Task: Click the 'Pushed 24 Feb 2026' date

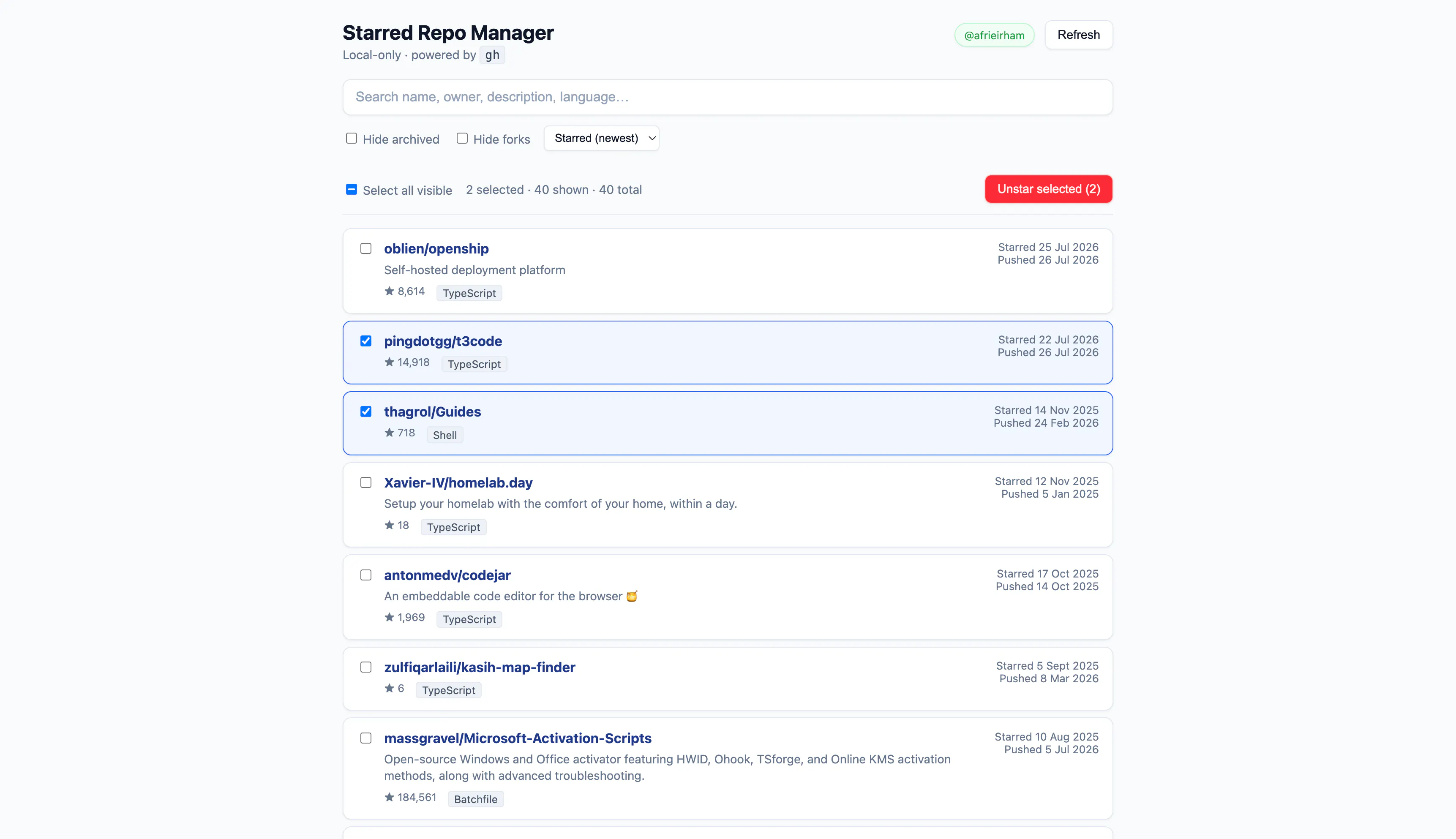Action: click(x=1046, y=423)
